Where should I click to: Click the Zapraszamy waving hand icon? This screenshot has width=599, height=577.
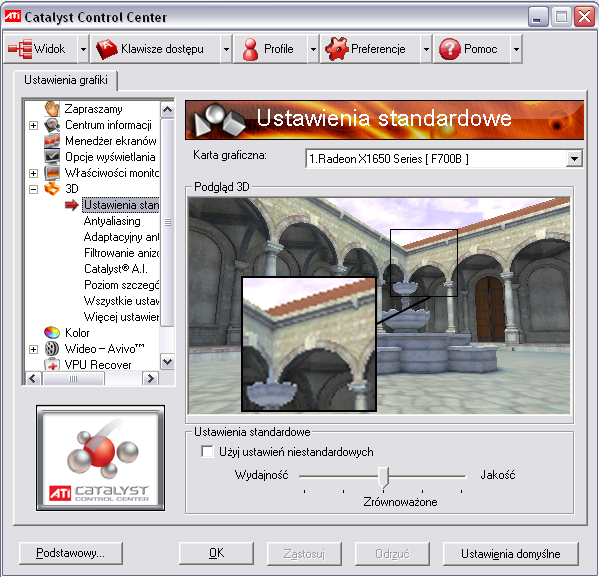52,109
